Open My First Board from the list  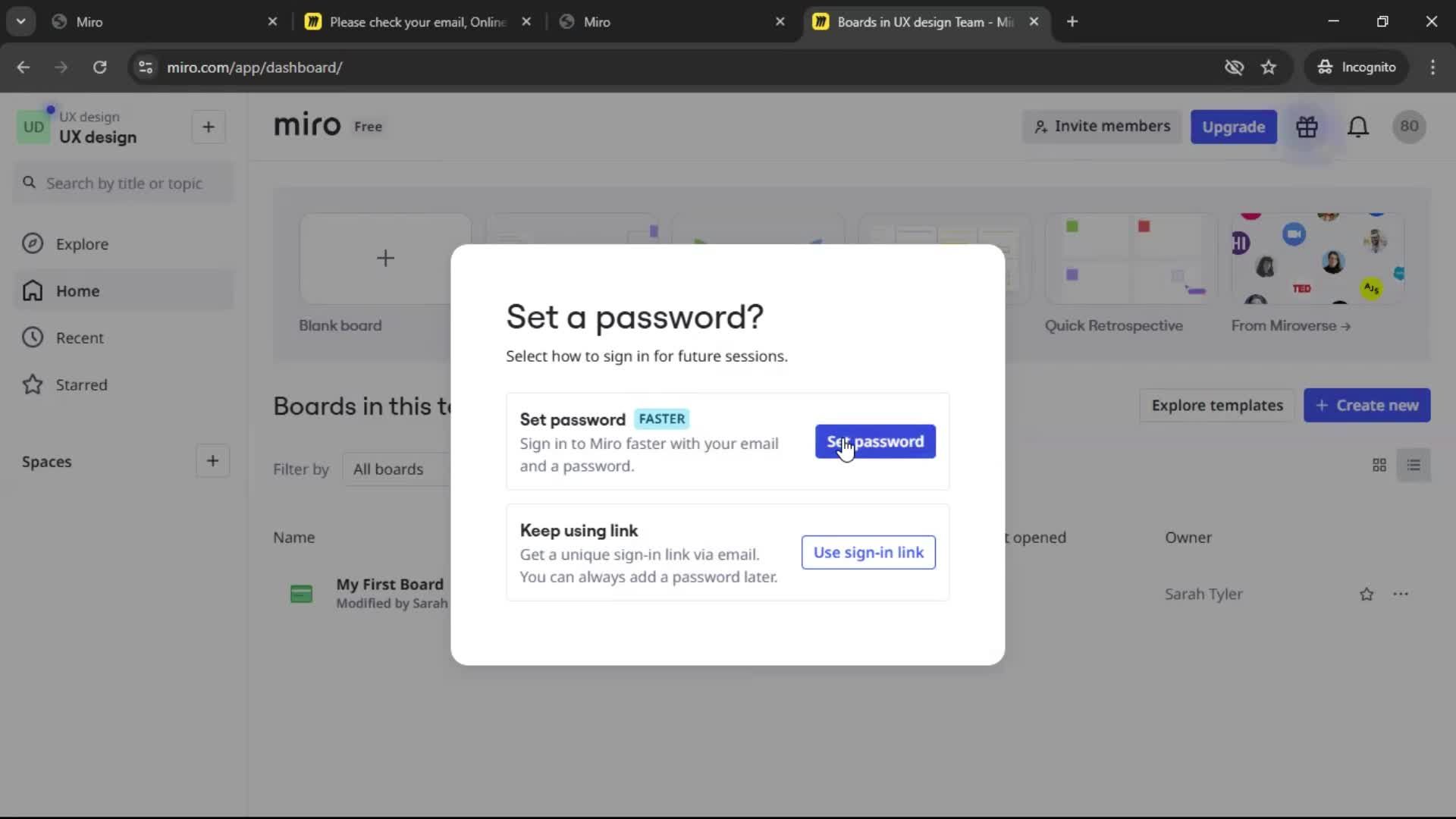(390, 585)
